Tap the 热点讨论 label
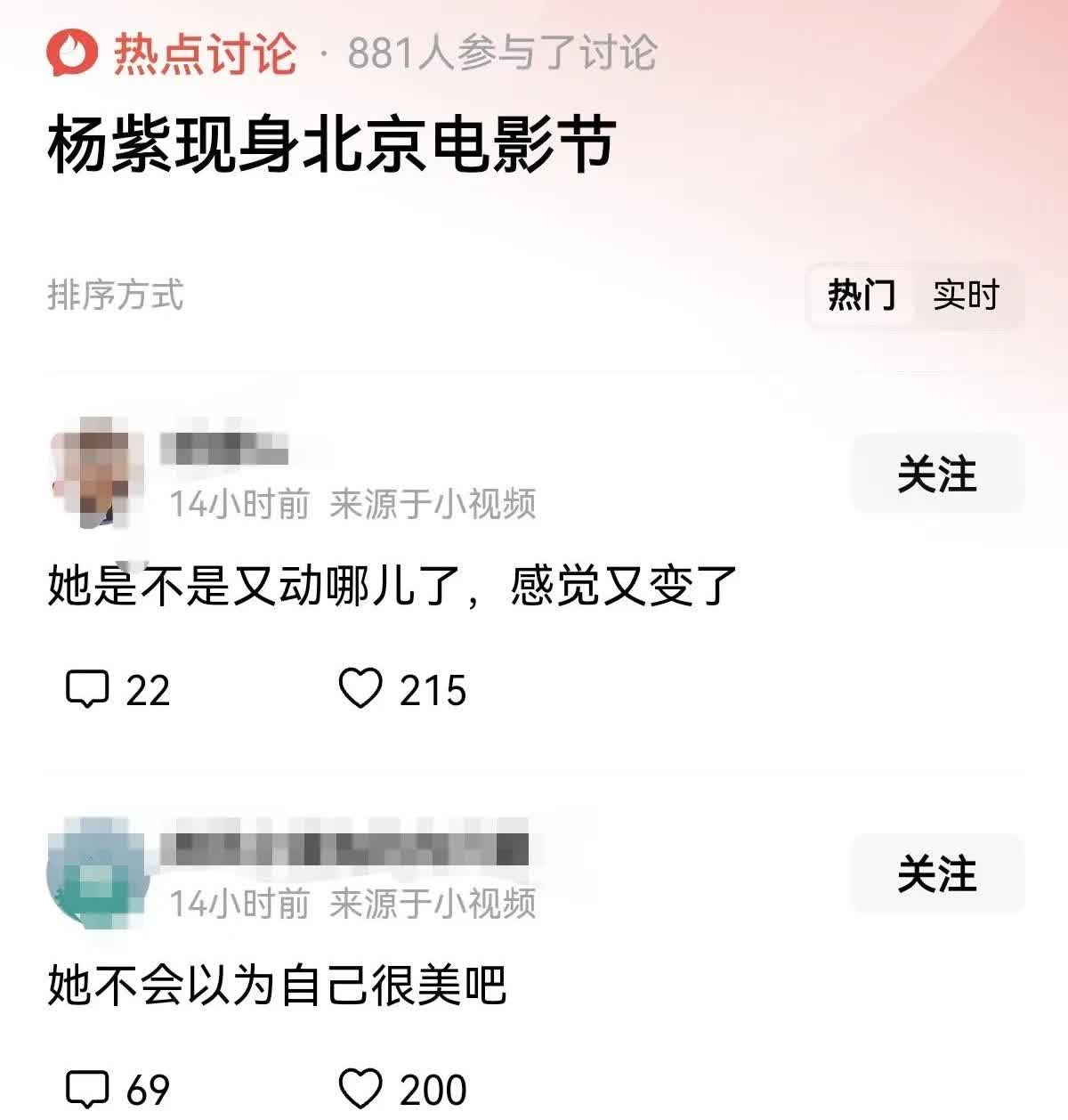The height and width of the screenshot is (1120, 1068). point(205,53)
